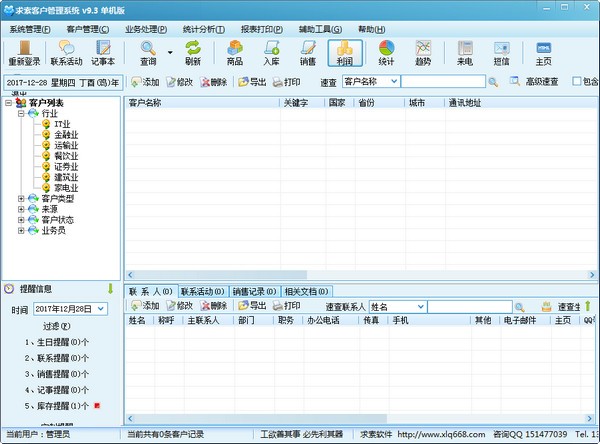The width and height of the screenshot is (600, 444).
Task: Open the 趋势 trend chart icon
Action: [423, 52]
